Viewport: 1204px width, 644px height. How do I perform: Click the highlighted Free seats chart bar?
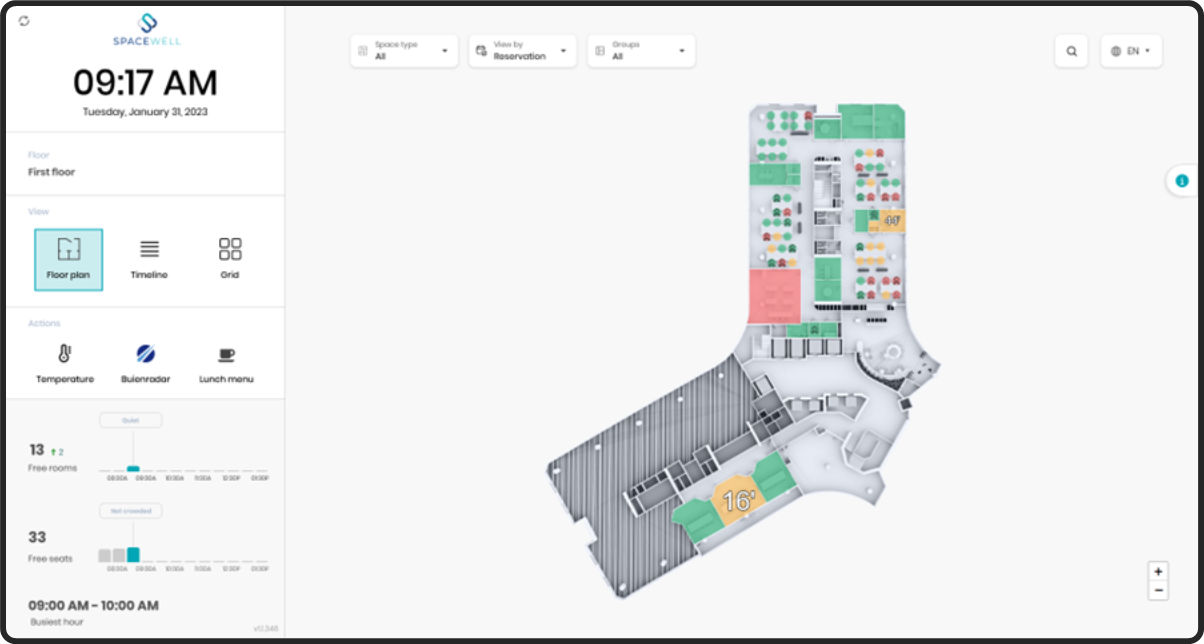click(133, 554)
